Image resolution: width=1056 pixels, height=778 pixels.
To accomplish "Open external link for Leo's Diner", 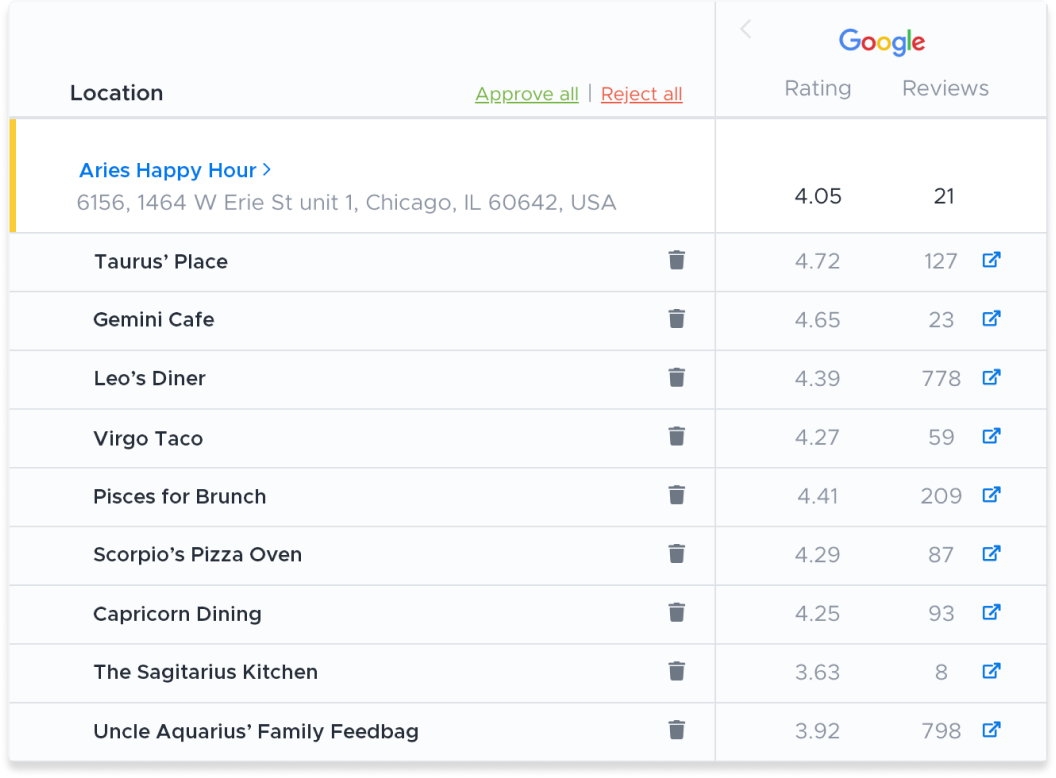I will click(991, 377).
